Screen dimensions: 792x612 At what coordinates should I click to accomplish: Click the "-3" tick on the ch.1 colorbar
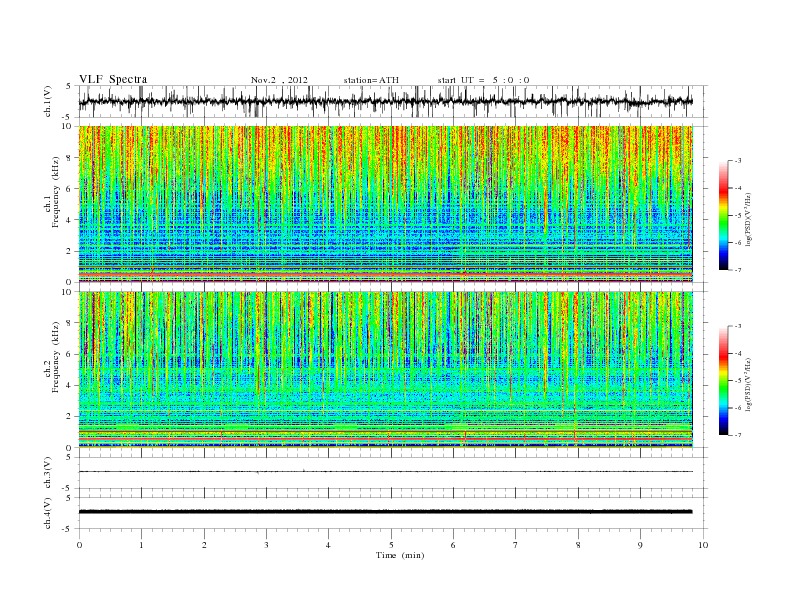coord(737,161)
